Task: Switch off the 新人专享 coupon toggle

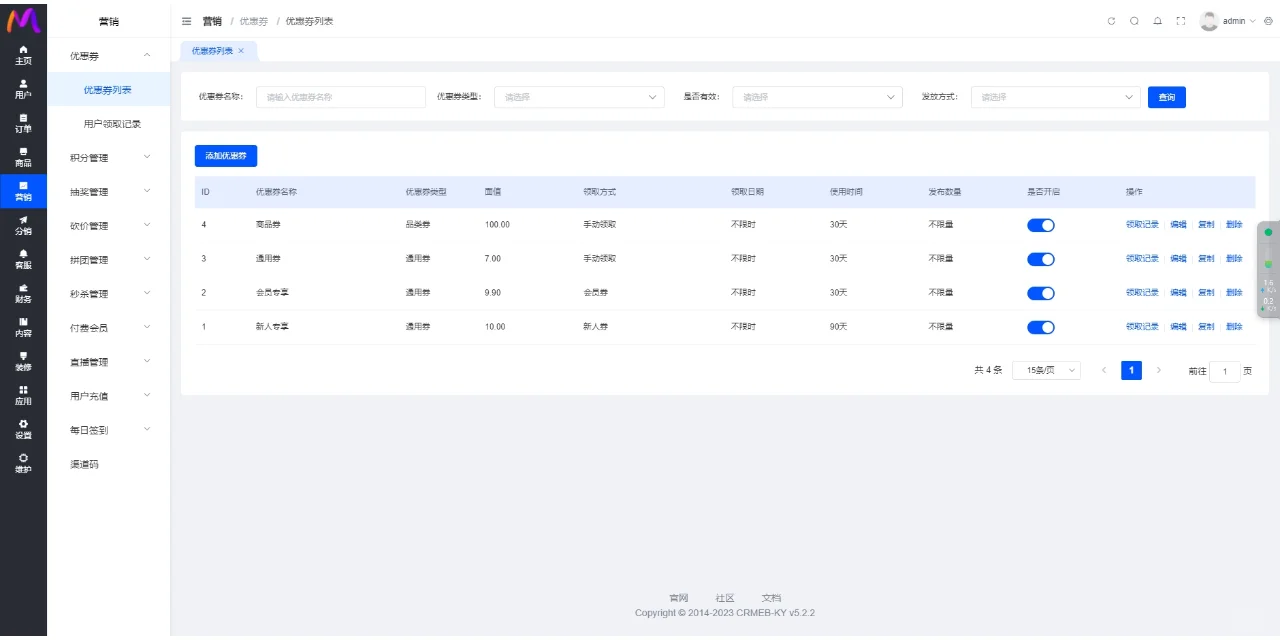Action: coord(1040,327)
